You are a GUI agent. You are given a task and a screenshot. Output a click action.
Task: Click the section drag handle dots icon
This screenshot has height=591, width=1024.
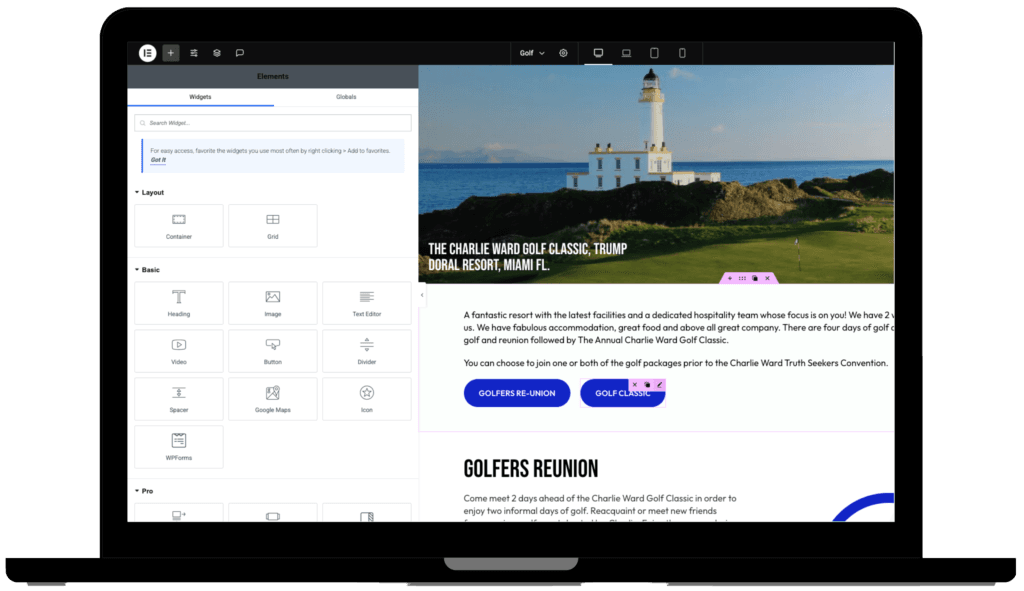pyautogui.click(x=743, y=278)
